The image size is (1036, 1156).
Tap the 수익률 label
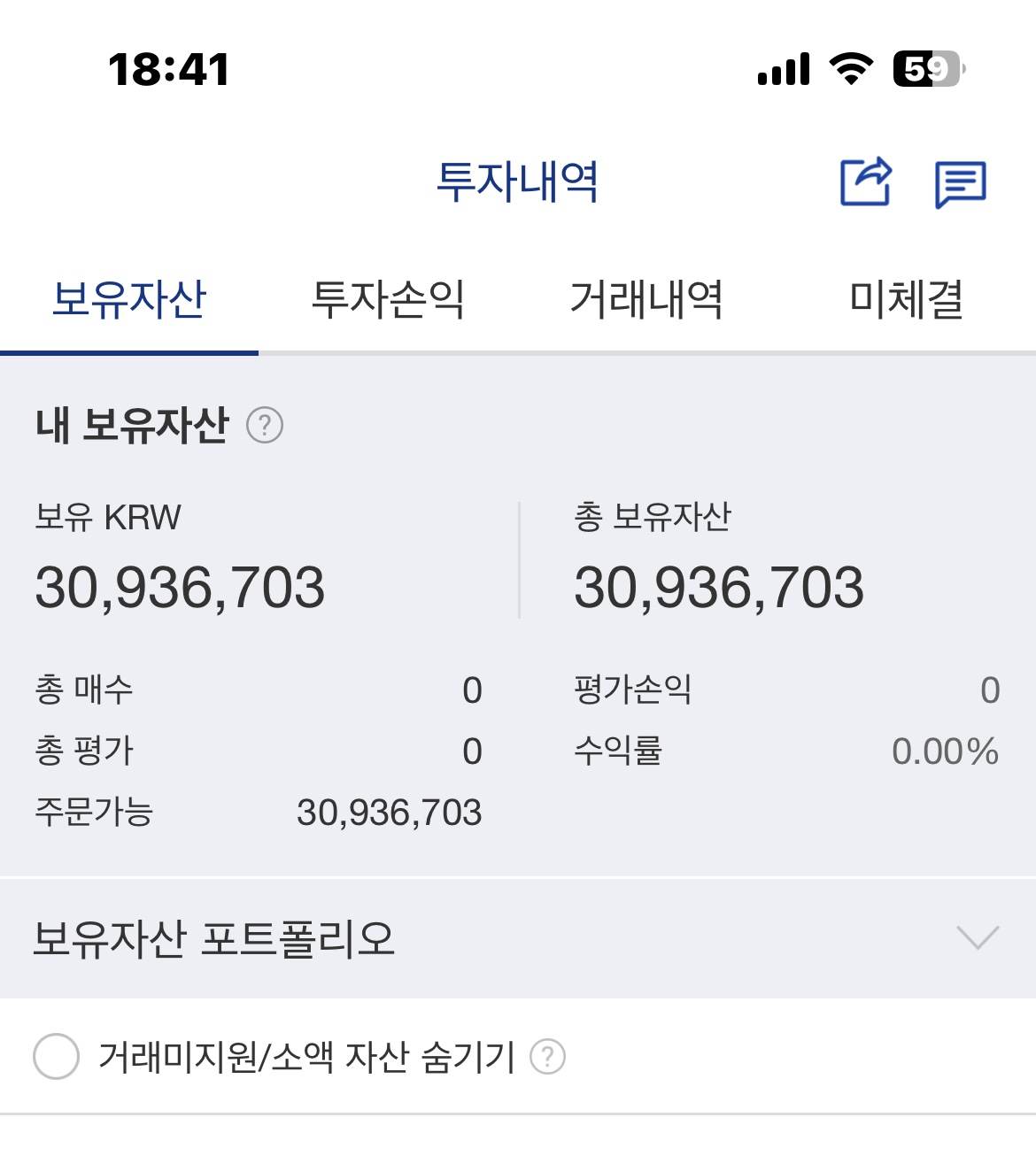click(x=618, y=751)
